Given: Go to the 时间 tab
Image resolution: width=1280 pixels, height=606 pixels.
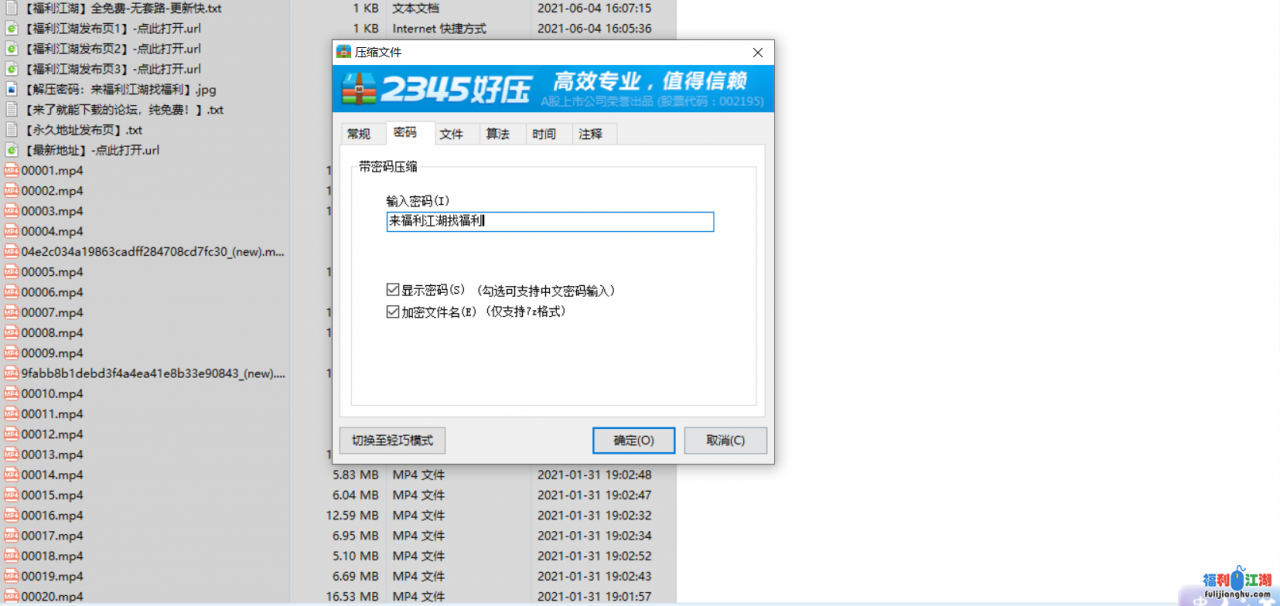Looking at the screenshot, I should (x=544, y=134).
